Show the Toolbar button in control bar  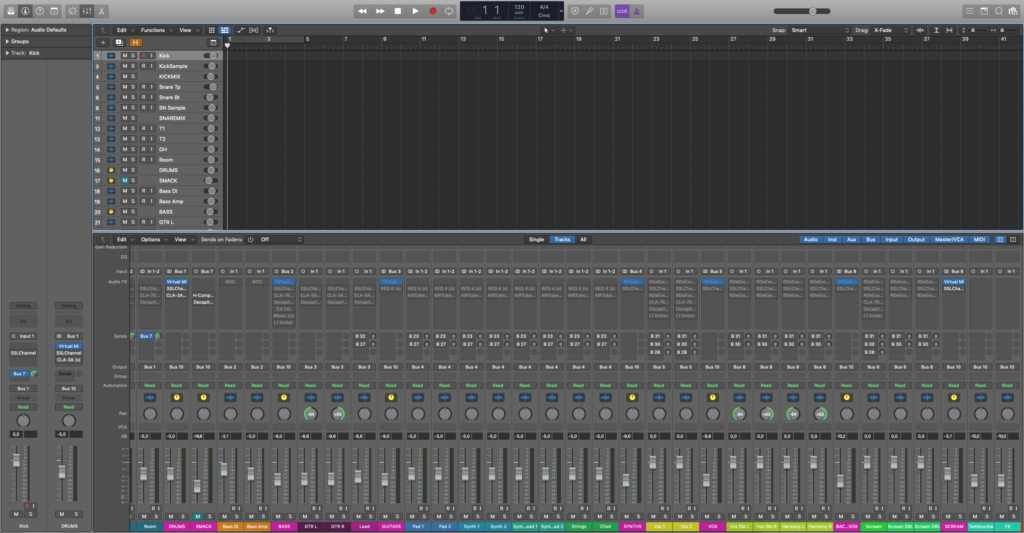(x=54, y=11)
